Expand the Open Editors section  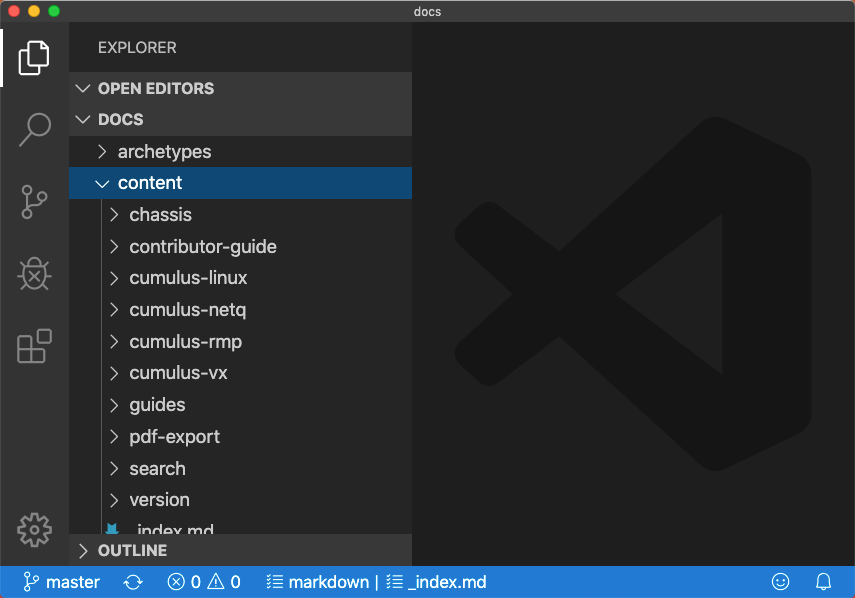pos(155,88)
